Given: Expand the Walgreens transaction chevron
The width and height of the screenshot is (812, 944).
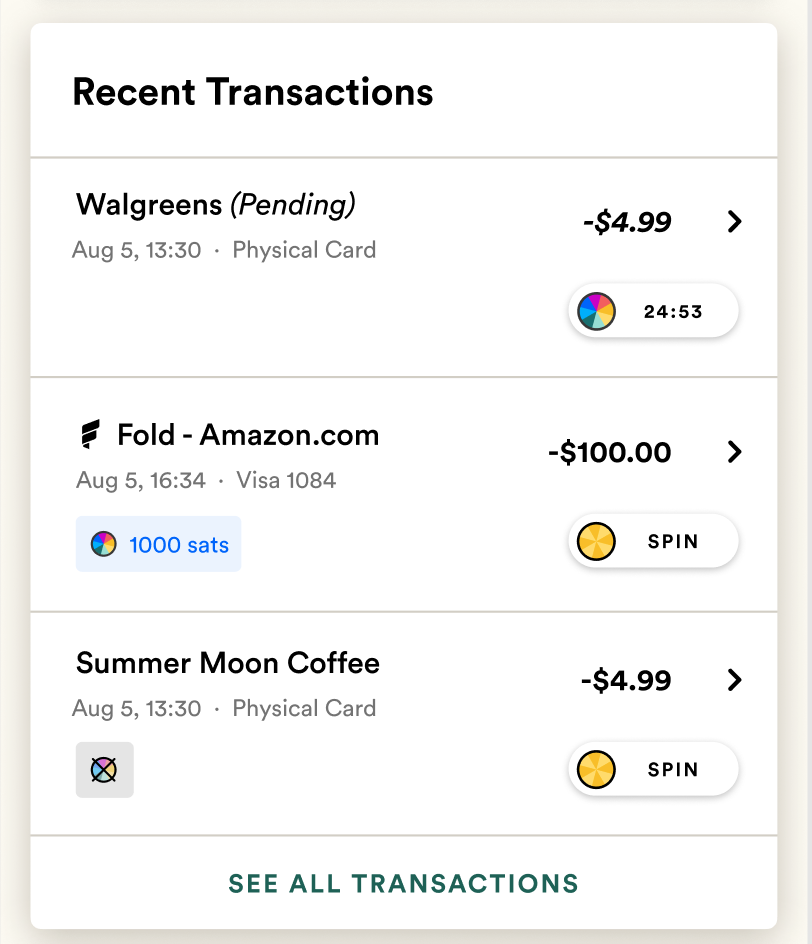Looking at the screenshot, I should click(735, 222).
